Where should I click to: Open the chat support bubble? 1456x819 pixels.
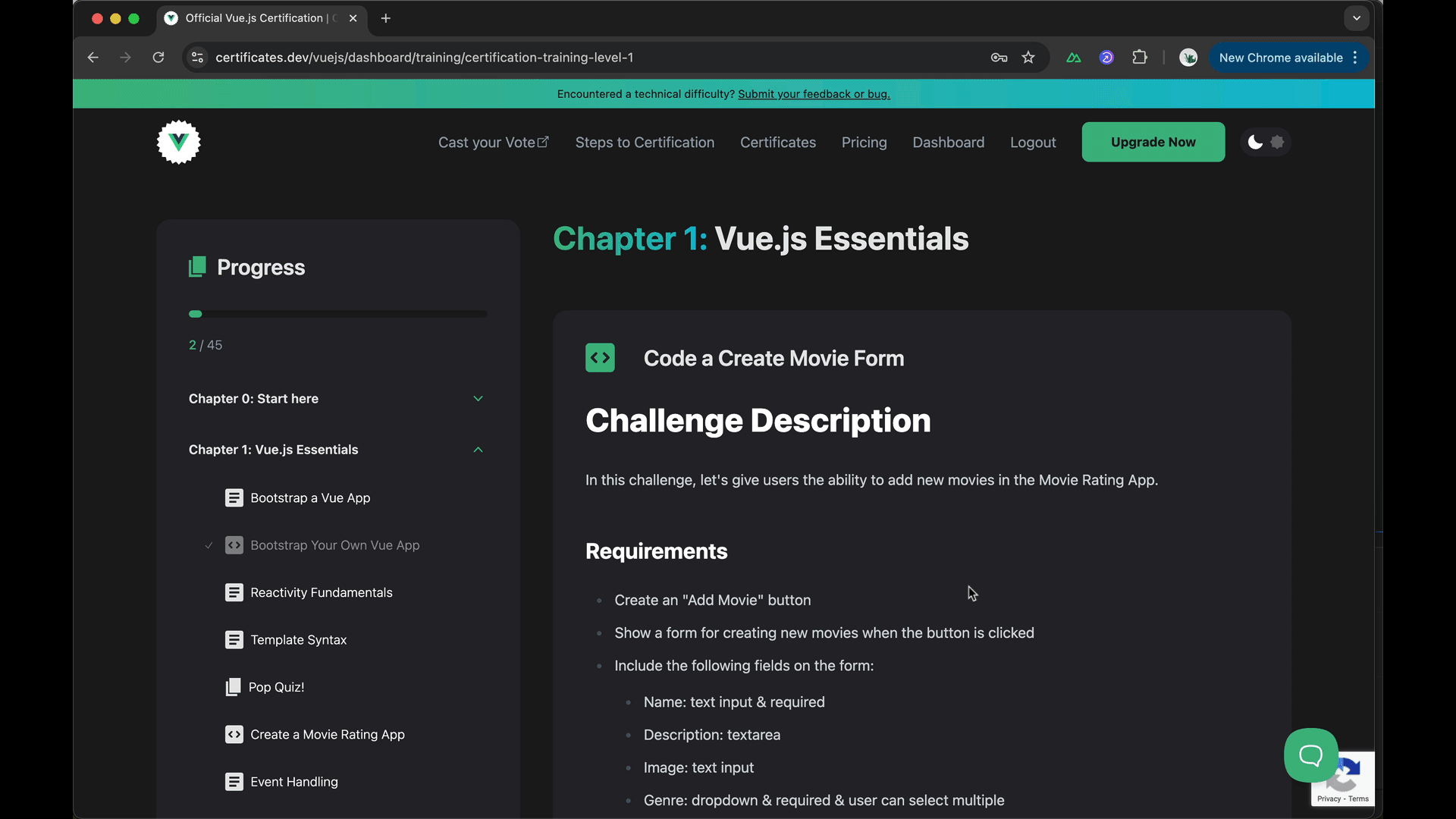tap(1310, 755)
